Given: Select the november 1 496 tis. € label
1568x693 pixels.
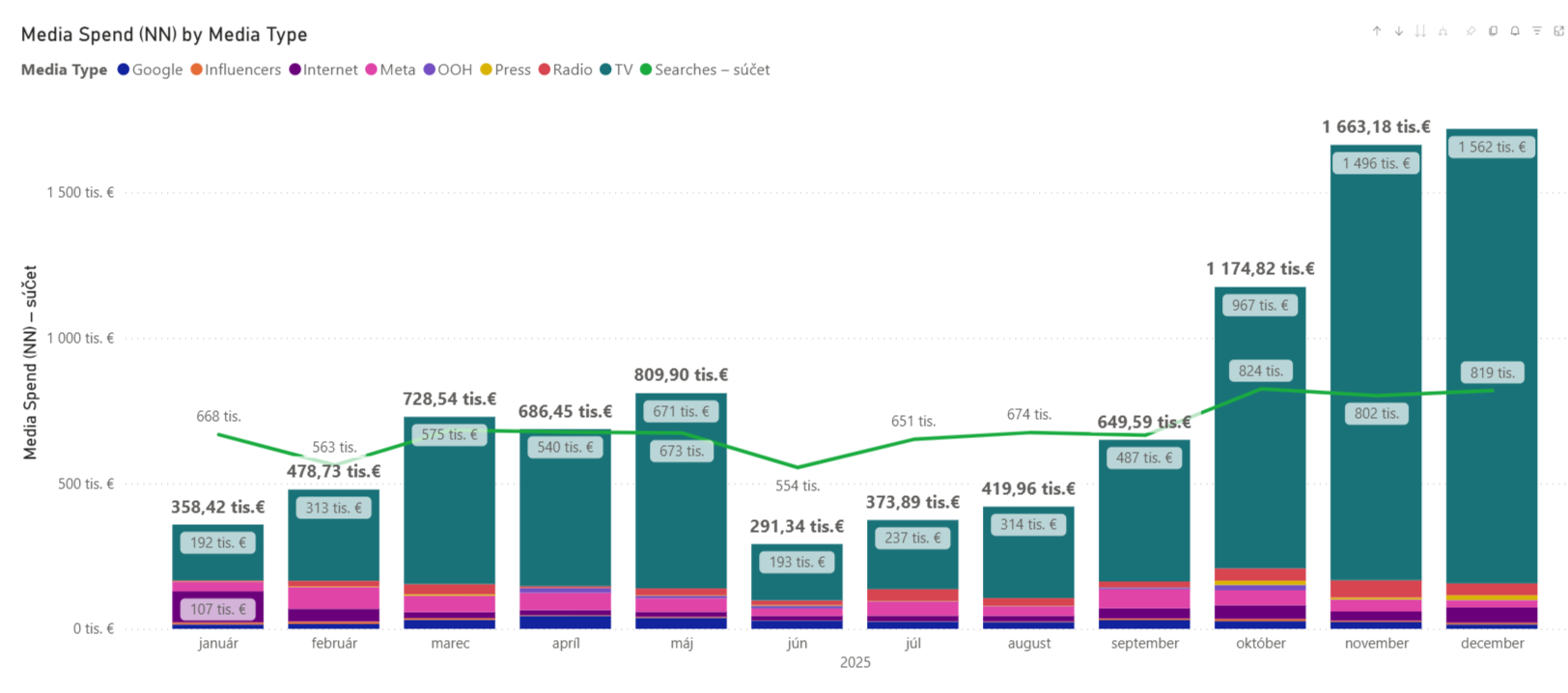Looking at the screenshot, I should [x=1376, y=163].
